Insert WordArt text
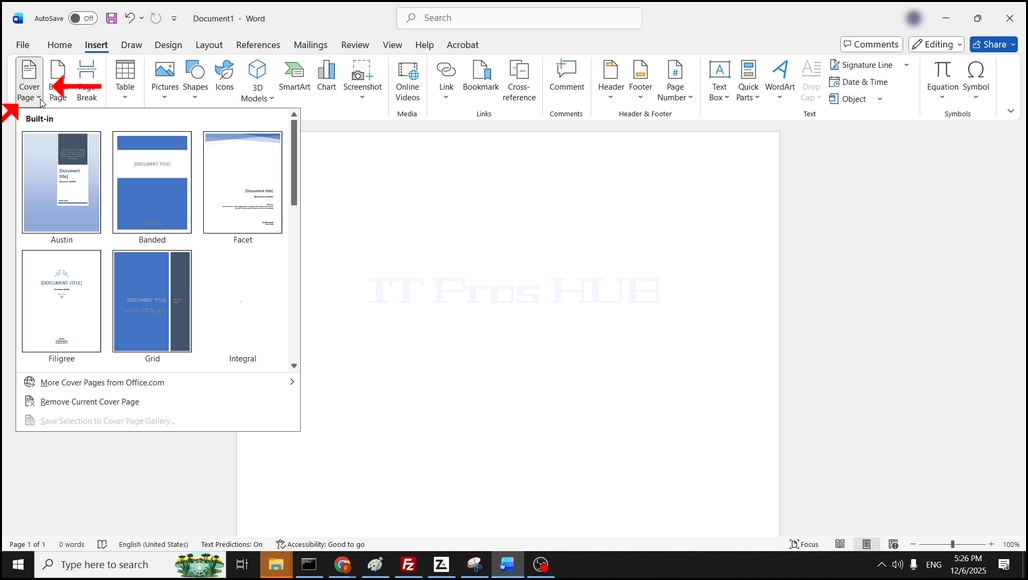1028x580 pixels. 780,80
